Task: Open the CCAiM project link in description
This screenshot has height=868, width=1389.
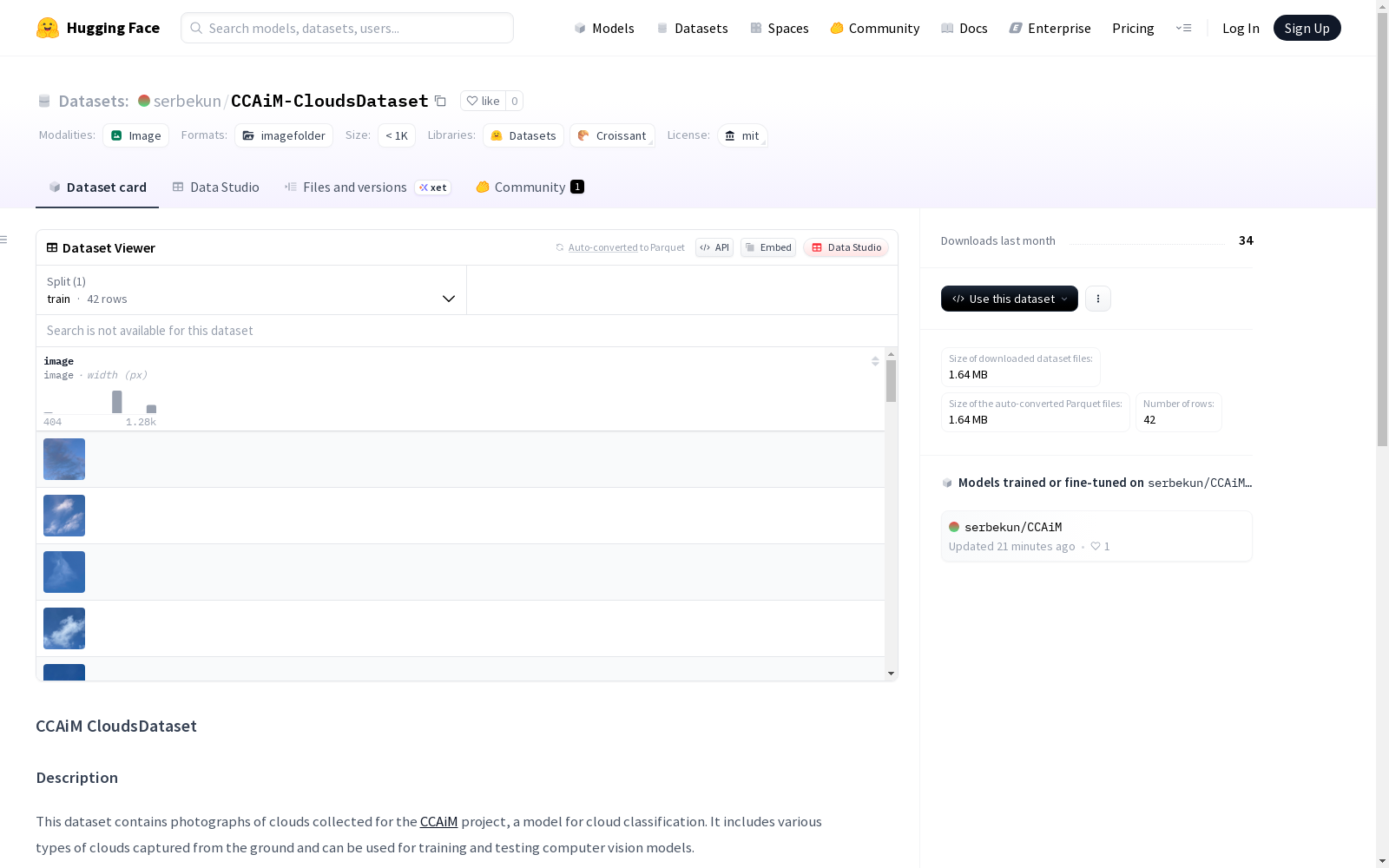Action: [x=438, y=821]
